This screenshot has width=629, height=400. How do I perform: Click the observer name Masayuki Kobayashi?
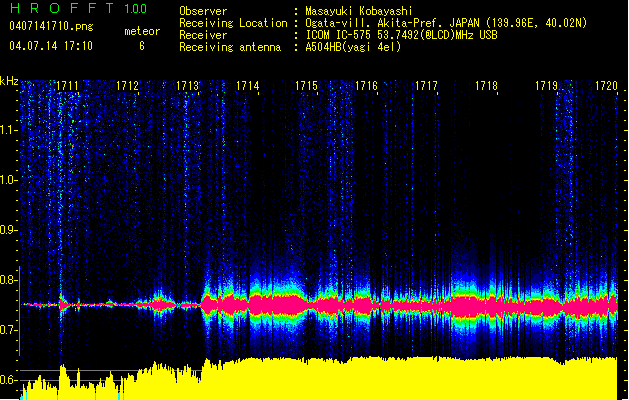[x=359, y=11]
